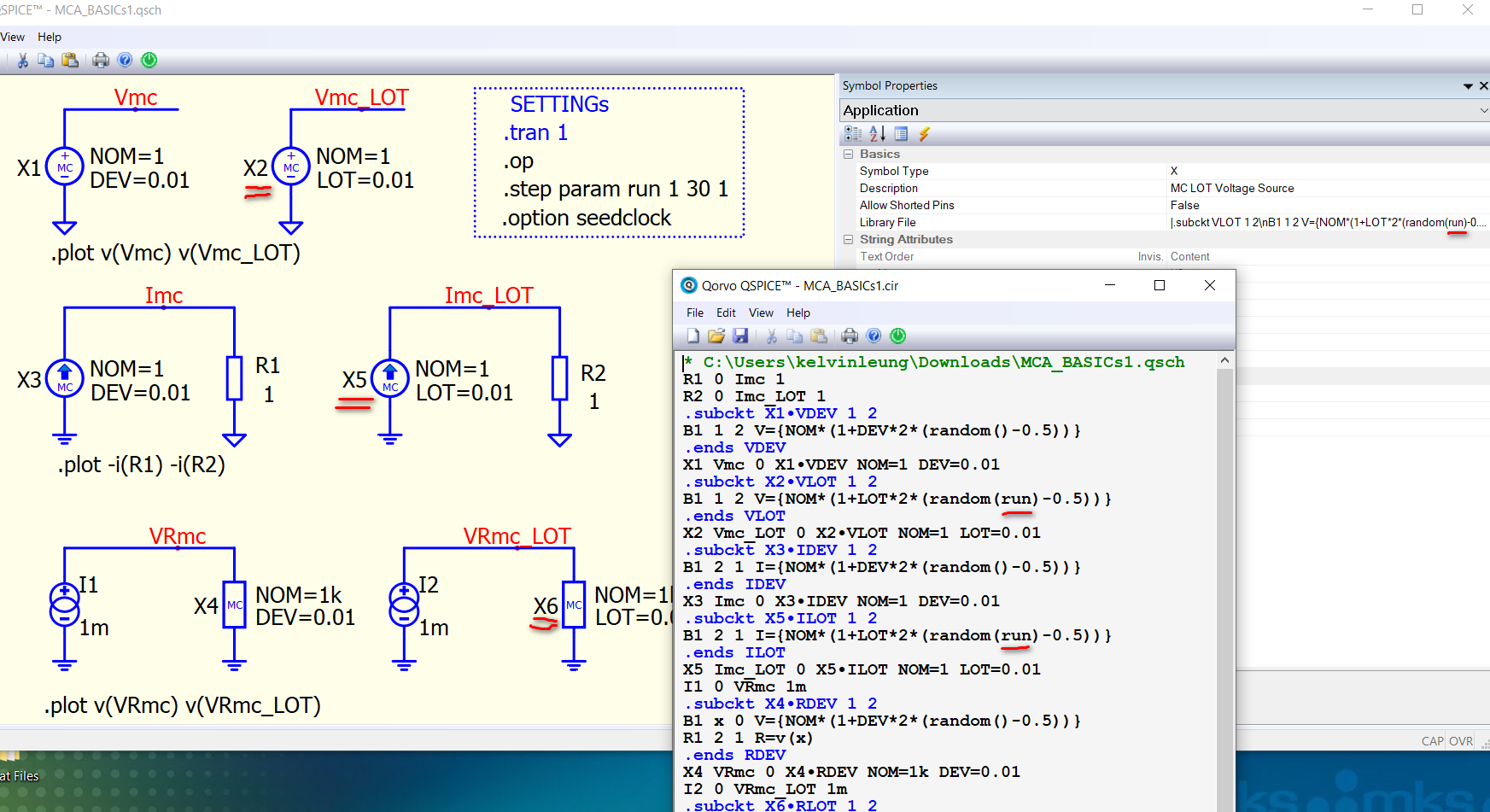The width and height of the screenshot is (1490, 812).
Task: Click the property pages icon in Symbol Properties
Action: (901, 134)
